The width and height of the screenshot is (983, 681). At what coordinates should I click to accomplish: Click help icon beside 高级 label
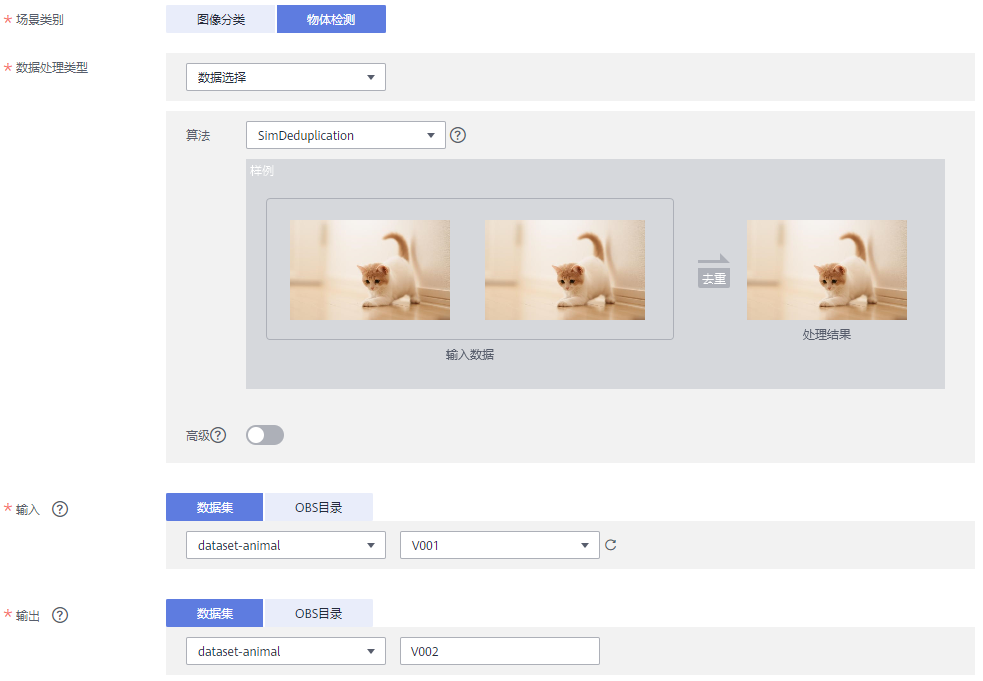218,435
